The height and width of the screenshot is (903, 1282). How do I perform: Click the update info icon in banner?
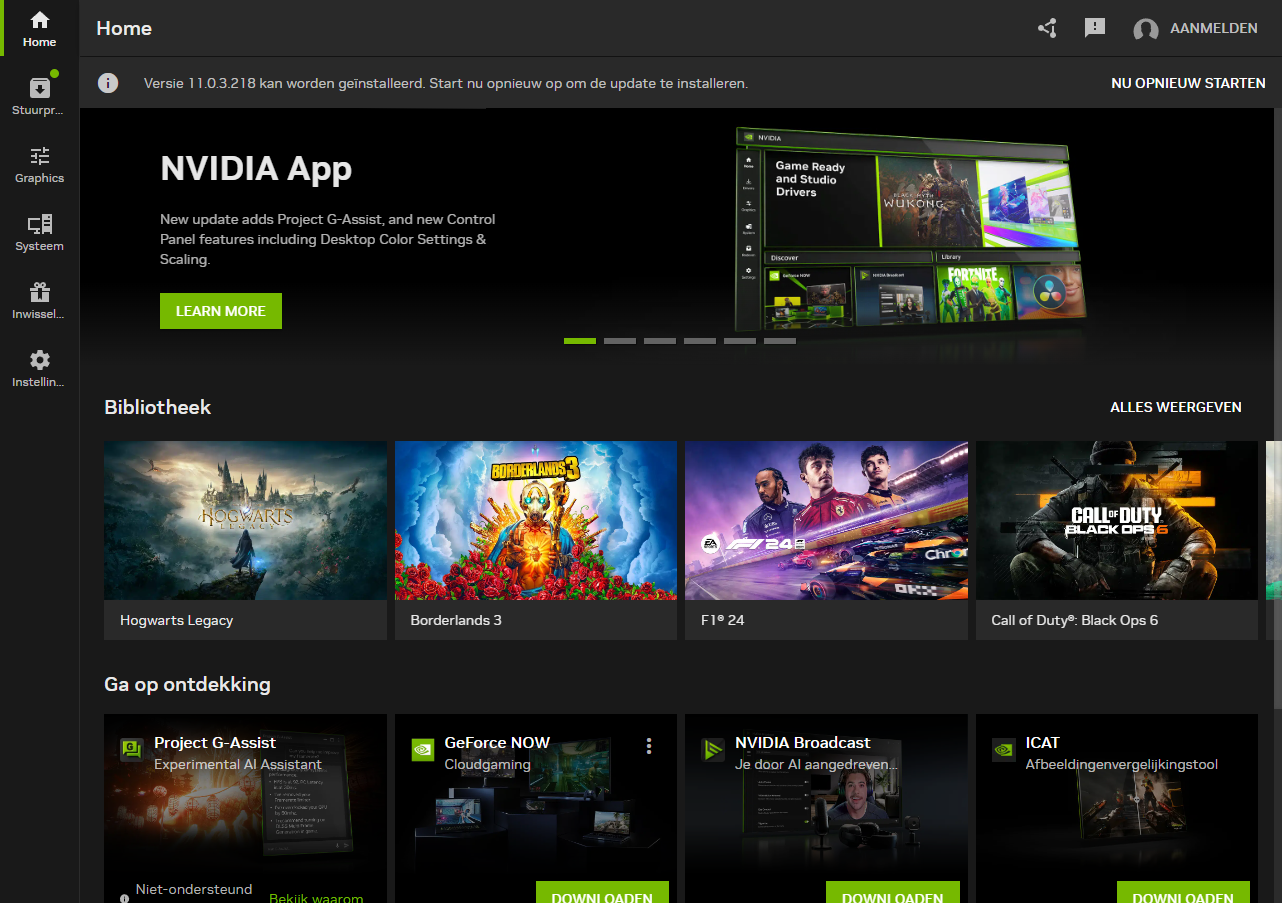(108, 83)
